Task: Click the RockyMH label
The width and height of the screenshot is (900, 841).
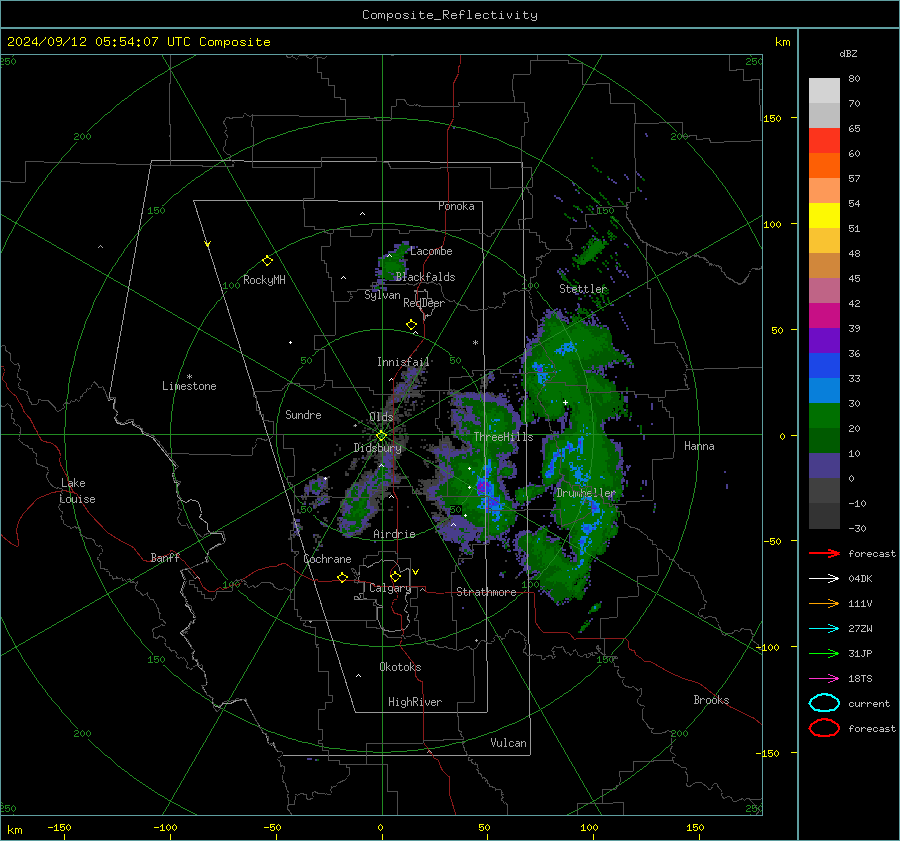Action: click(x=264, y=280)
